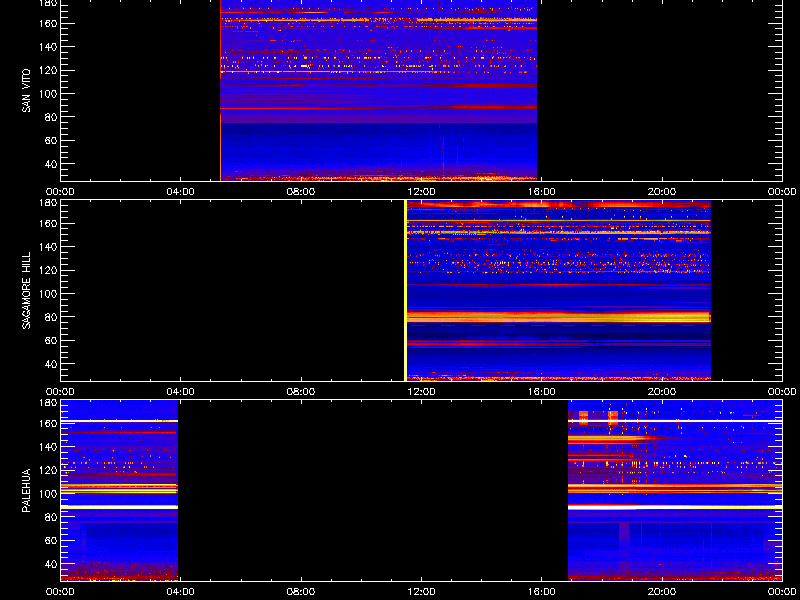Screen dimensions: 800x600
Task: Select the Palehua evening spectrogram segment
Action: [x=675, y=491]
